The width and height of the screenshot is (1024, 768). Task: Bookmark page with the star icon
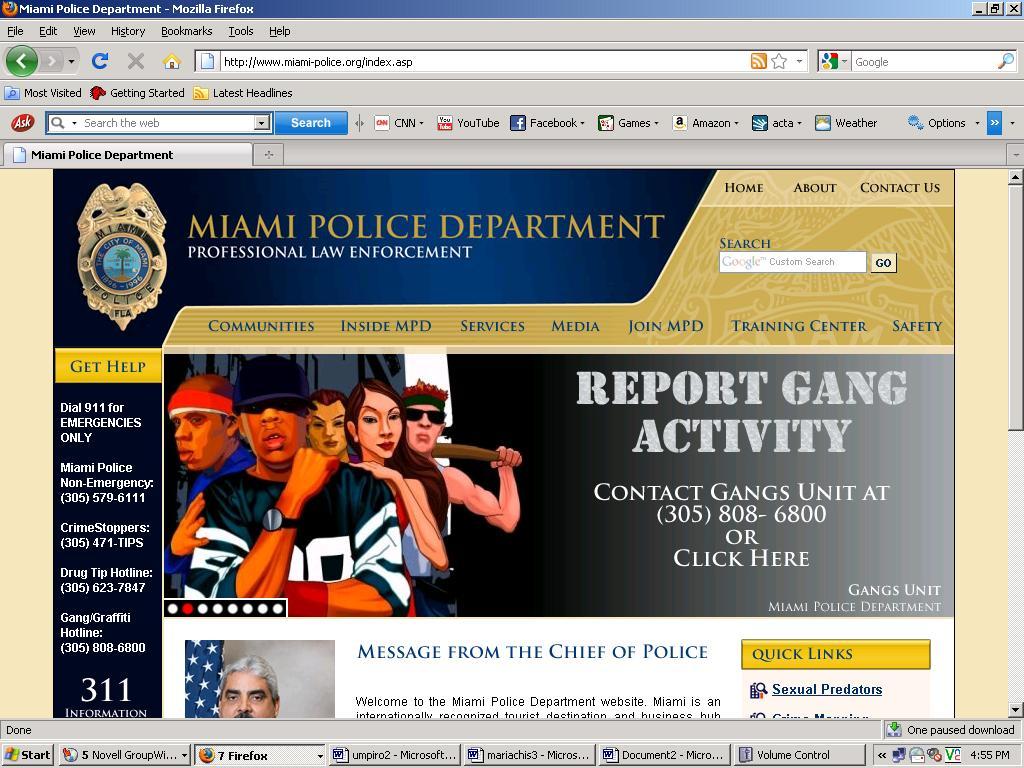point(779,61)
